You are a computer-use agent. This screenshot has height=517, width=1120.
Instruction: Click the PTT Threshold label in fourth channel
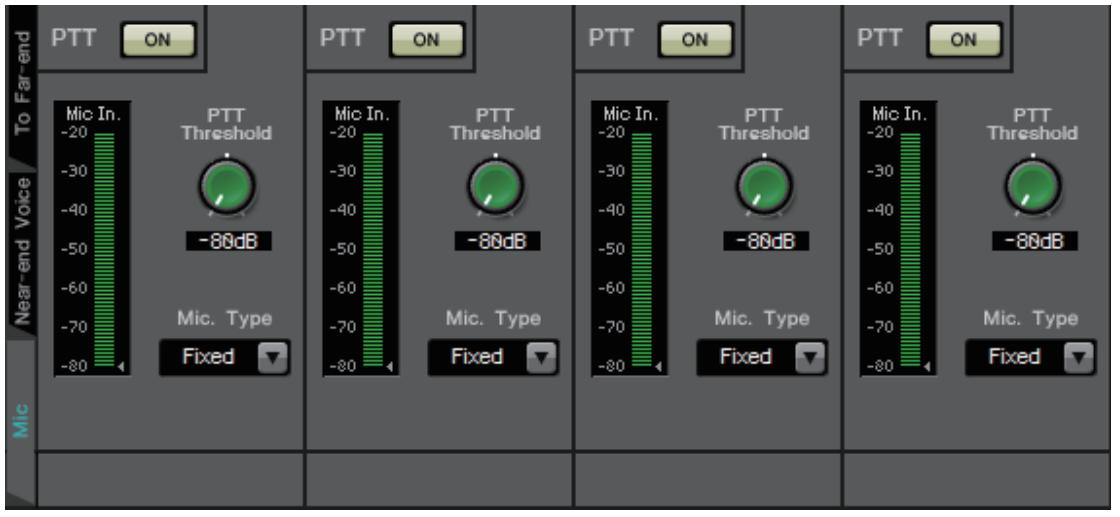pos(1032,124)
